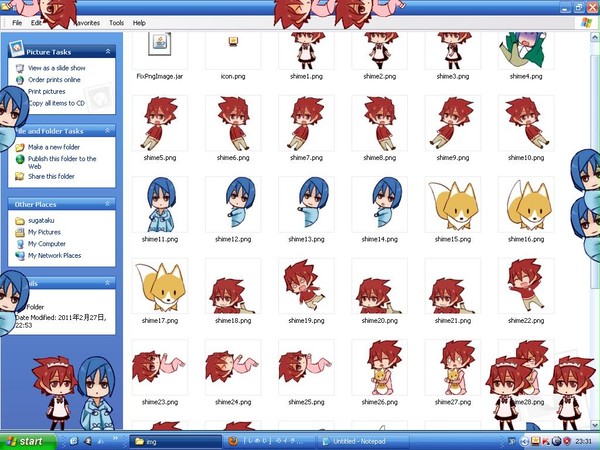The height and width of the screenshot is (450, 600).
Task: Go to My Network Places
Action: pos(54,255)
